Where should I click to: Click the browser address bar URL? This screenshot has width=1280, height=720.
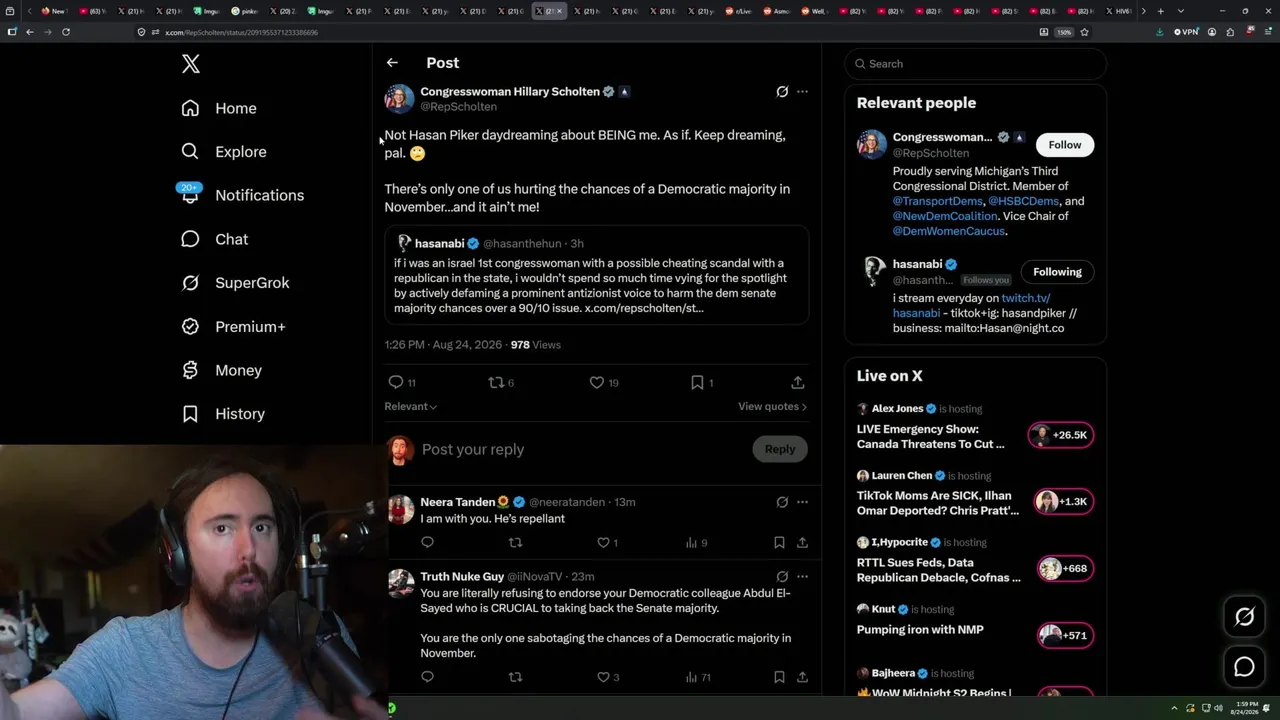click(x=240, y=32)
